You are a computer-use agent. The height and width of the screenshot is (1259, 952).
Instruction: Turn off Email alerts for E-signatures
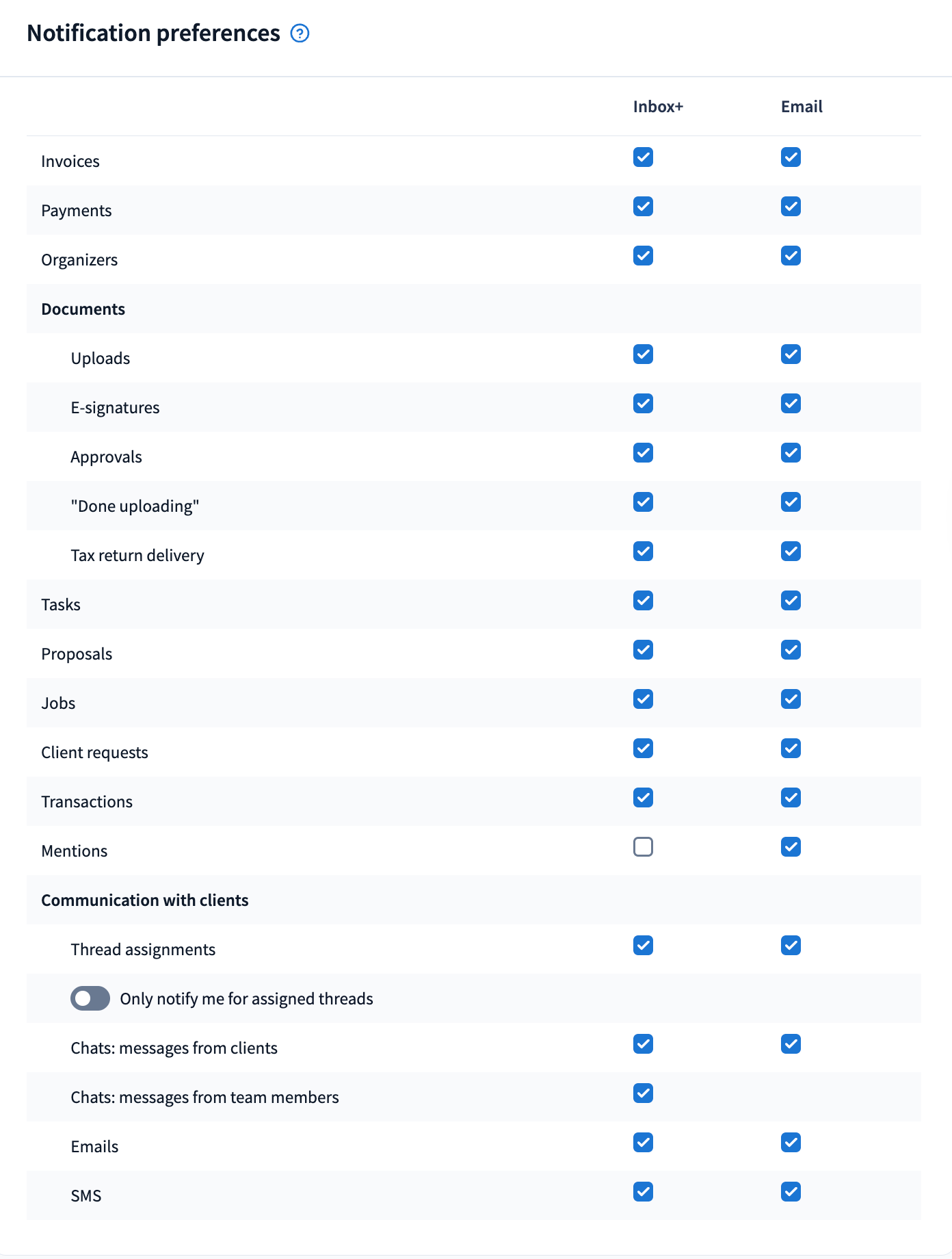tap(791, 404)
